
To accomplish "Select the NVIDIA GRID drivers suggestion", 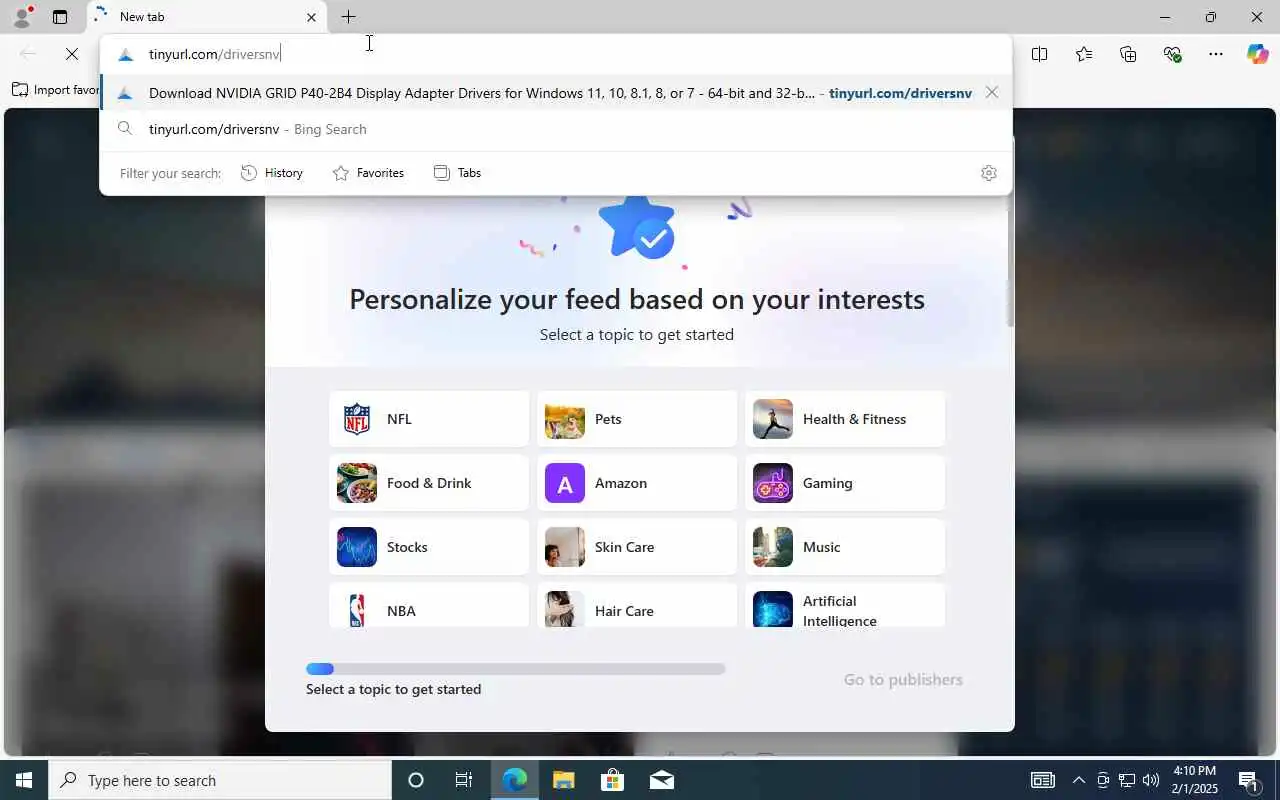I will 556,93.
